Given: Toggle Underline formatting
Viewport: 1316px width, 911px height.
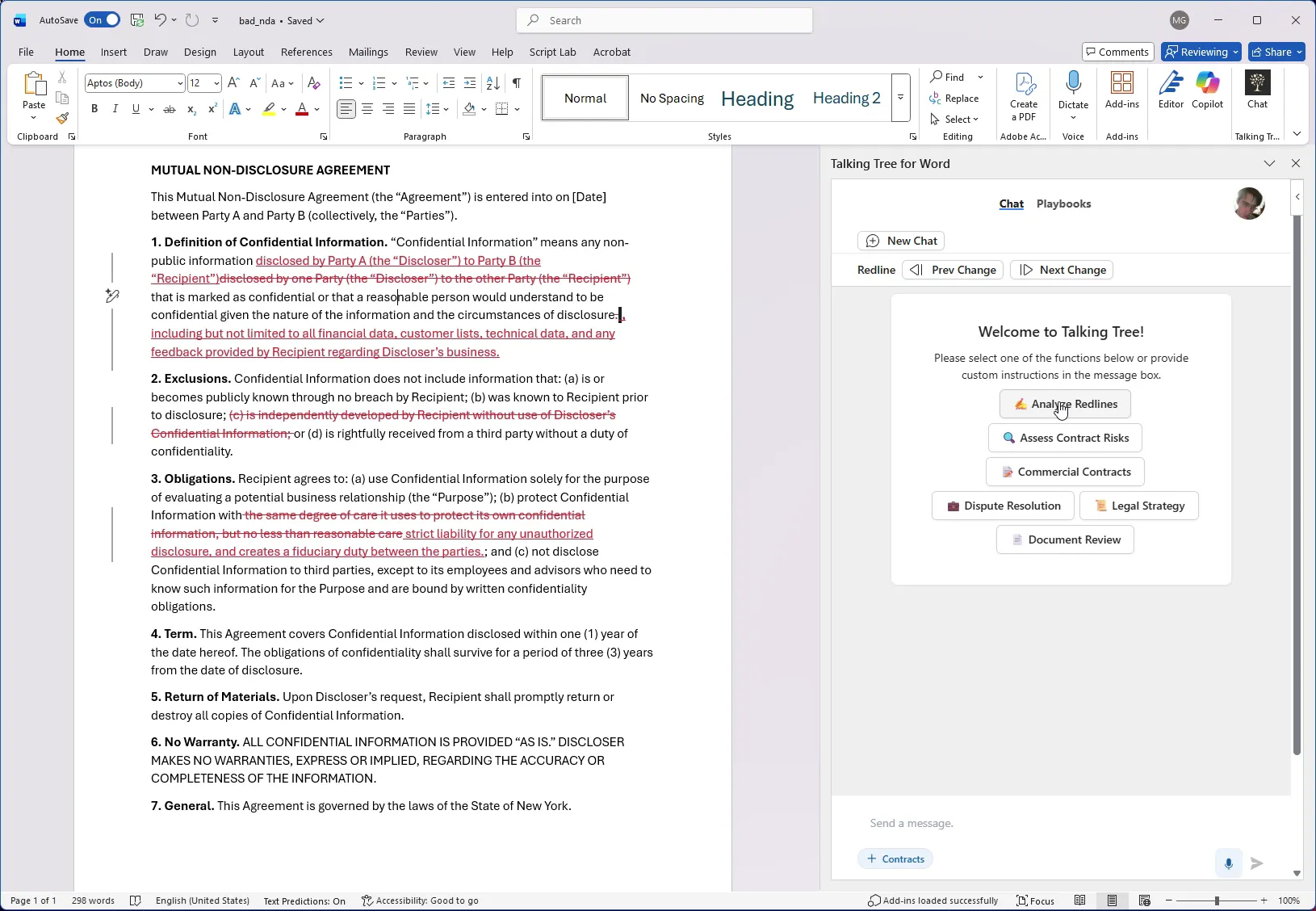Looking at the screenshot, I should coord(136,109).
